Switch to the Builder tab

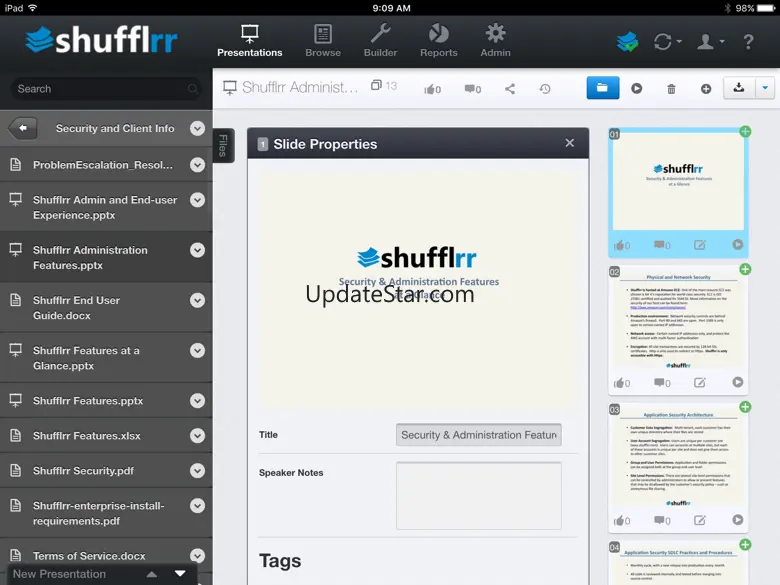point(380,41)
